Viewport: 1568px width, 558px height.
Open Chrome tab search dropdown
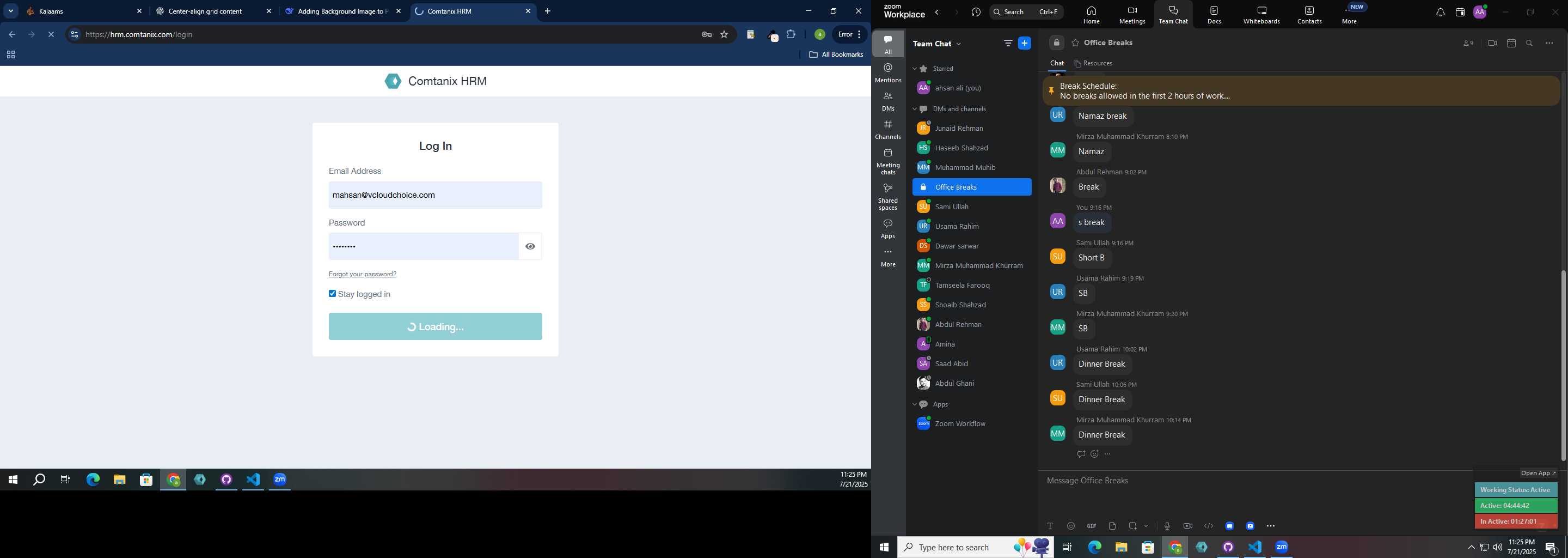[x=11, y=11]
